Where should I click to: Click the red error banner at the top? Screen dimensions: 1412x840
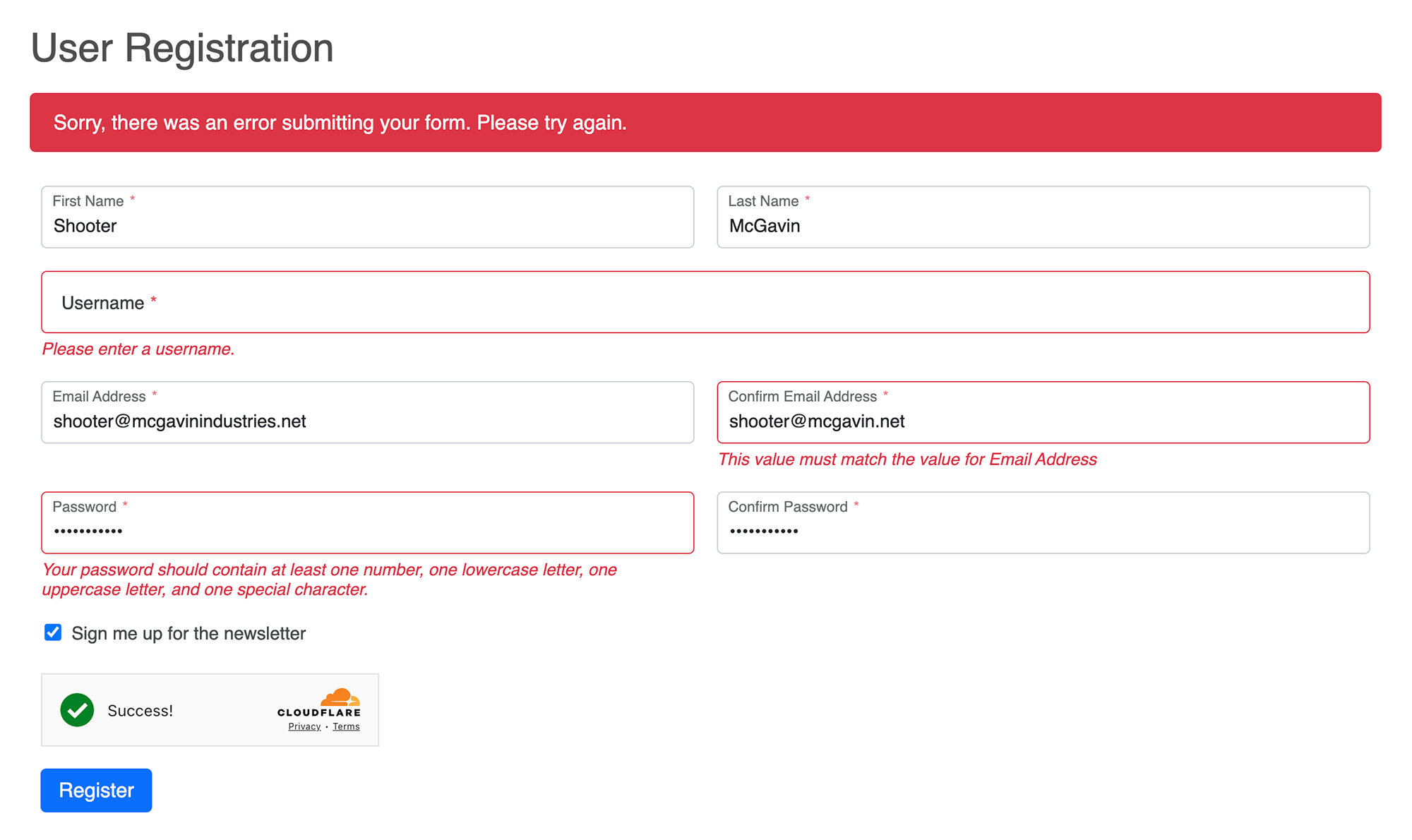click(x=705, y=122)
